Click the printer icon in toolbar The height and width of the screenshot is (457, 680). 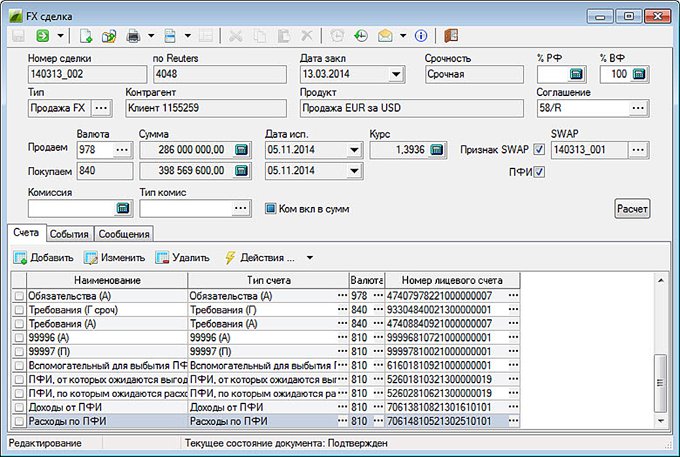click(x=133, y=36)
